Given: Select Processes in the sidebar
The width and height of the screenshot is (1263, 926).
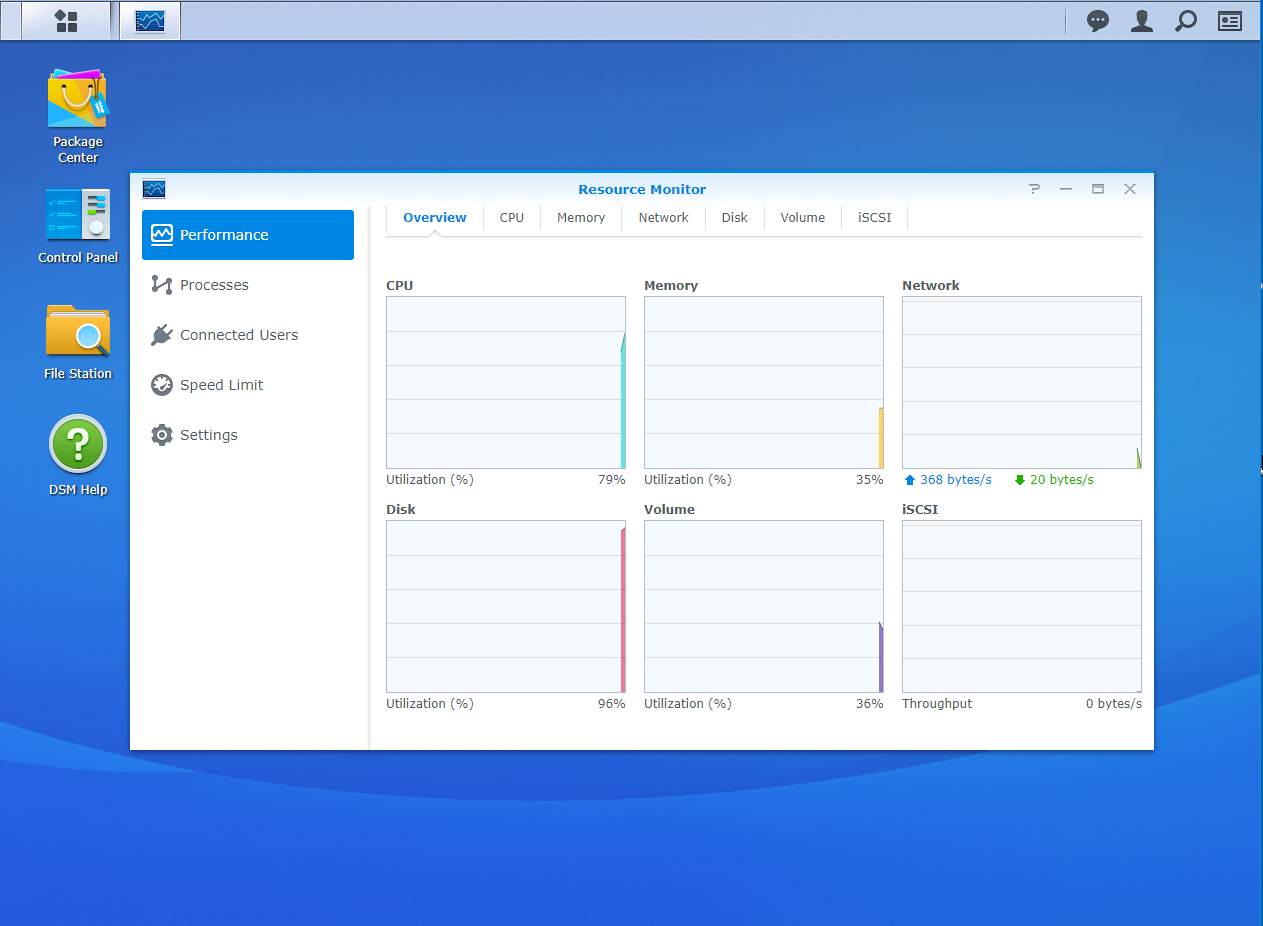Looking at the screenshot, I should point(214,285).
